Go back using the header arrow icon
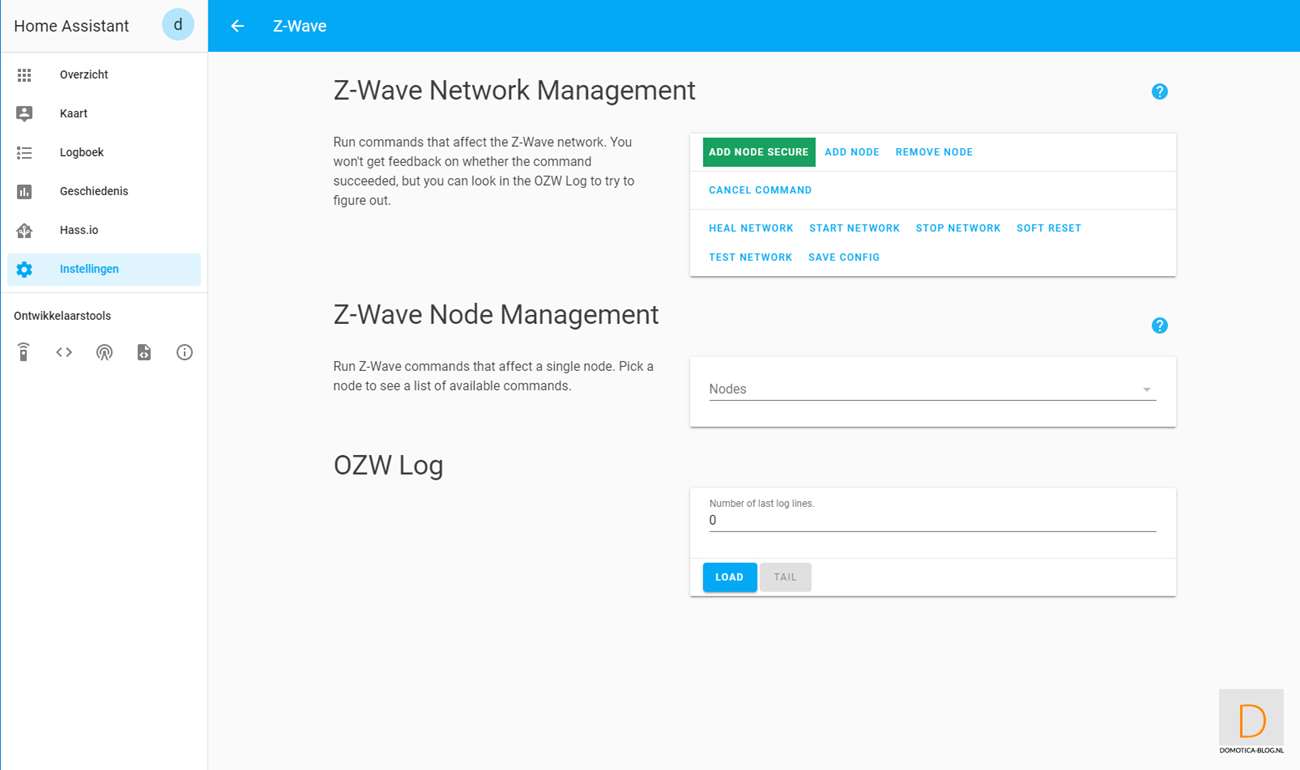 (237, 26)
